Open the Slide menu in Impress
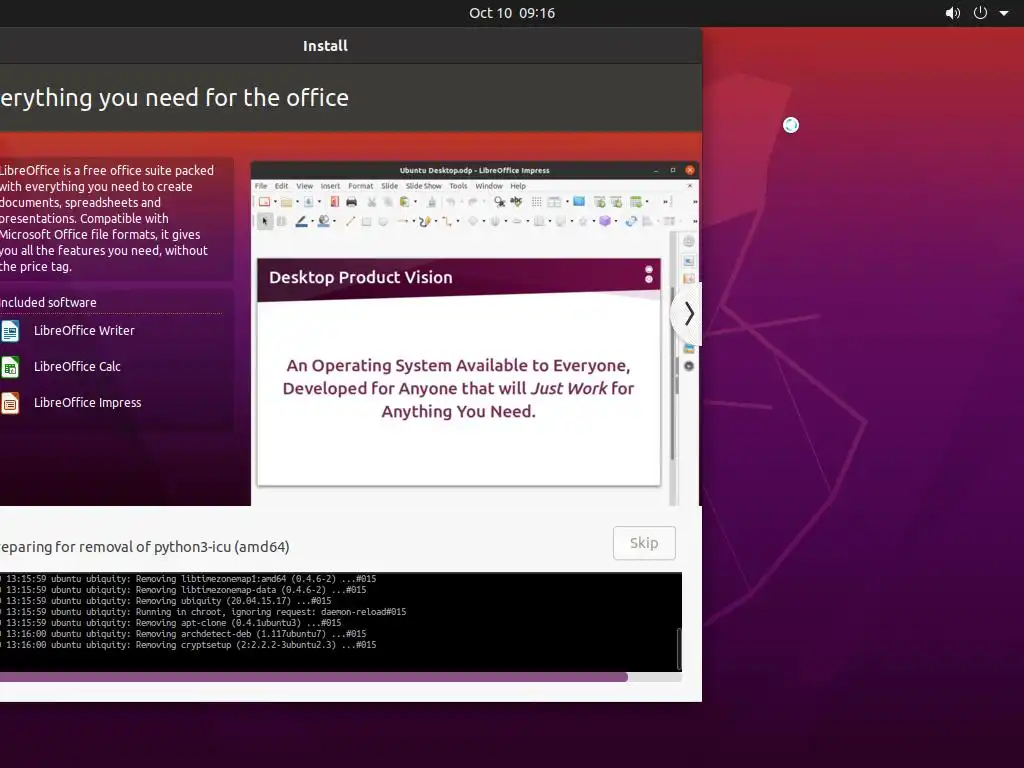This screenshot has width=1024, height=768. click(x=390, y=186)
